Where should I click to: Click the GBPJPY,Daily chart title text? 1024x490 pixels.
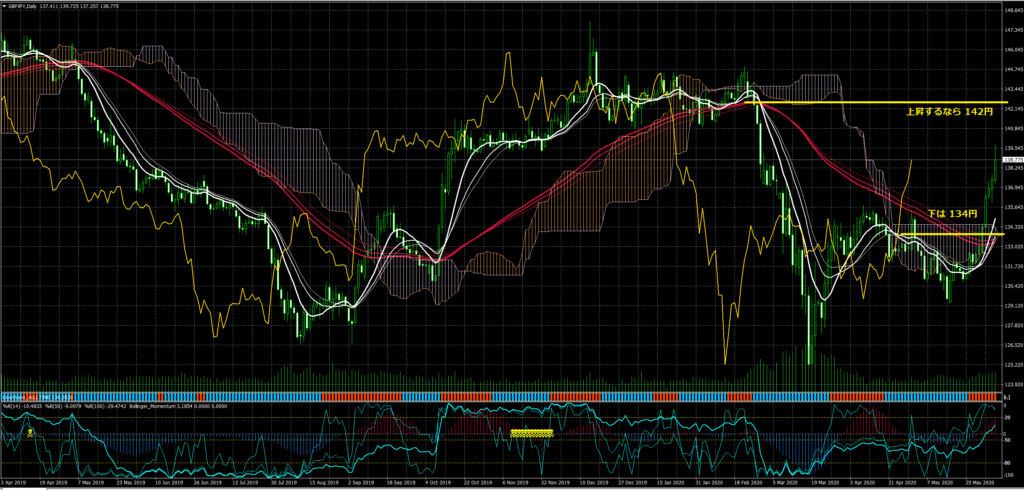pyautogui.click(x=25, y=5)
